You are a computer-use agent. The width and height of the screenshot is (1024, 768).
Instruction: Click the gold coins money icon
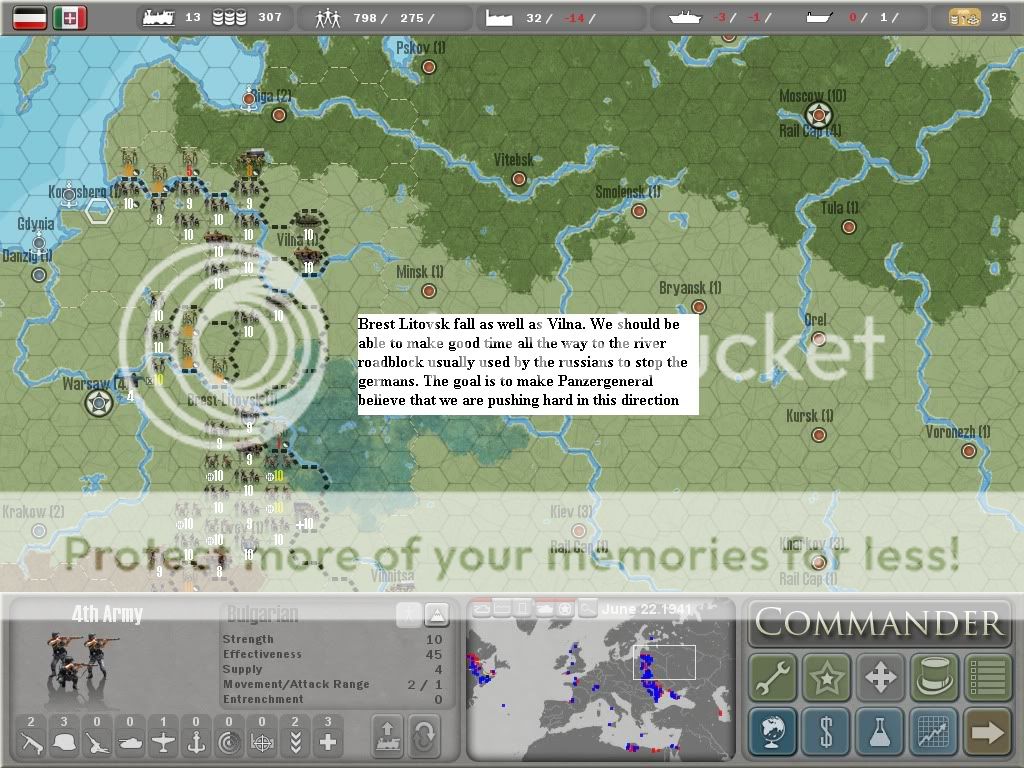(965, 18)
